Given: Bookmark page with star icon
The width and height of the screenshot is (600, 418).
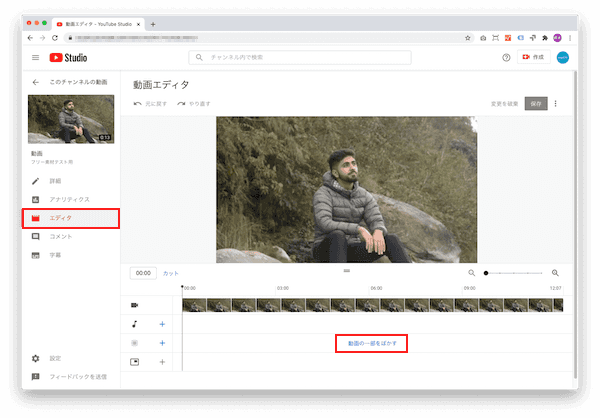Looking at the screenshot, I should coord(468,38).
